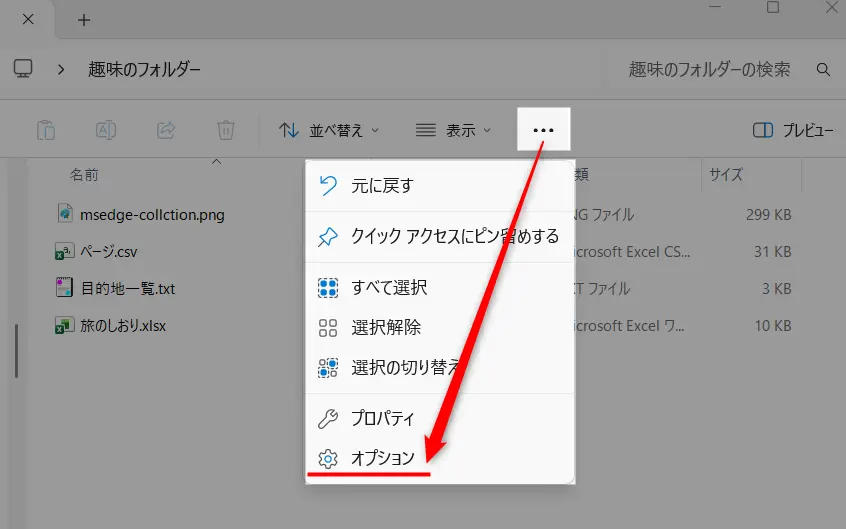Click 元に戻す undo menu entry
The image size is (846, 529).
pyautogui.click(x=382, y=185)
